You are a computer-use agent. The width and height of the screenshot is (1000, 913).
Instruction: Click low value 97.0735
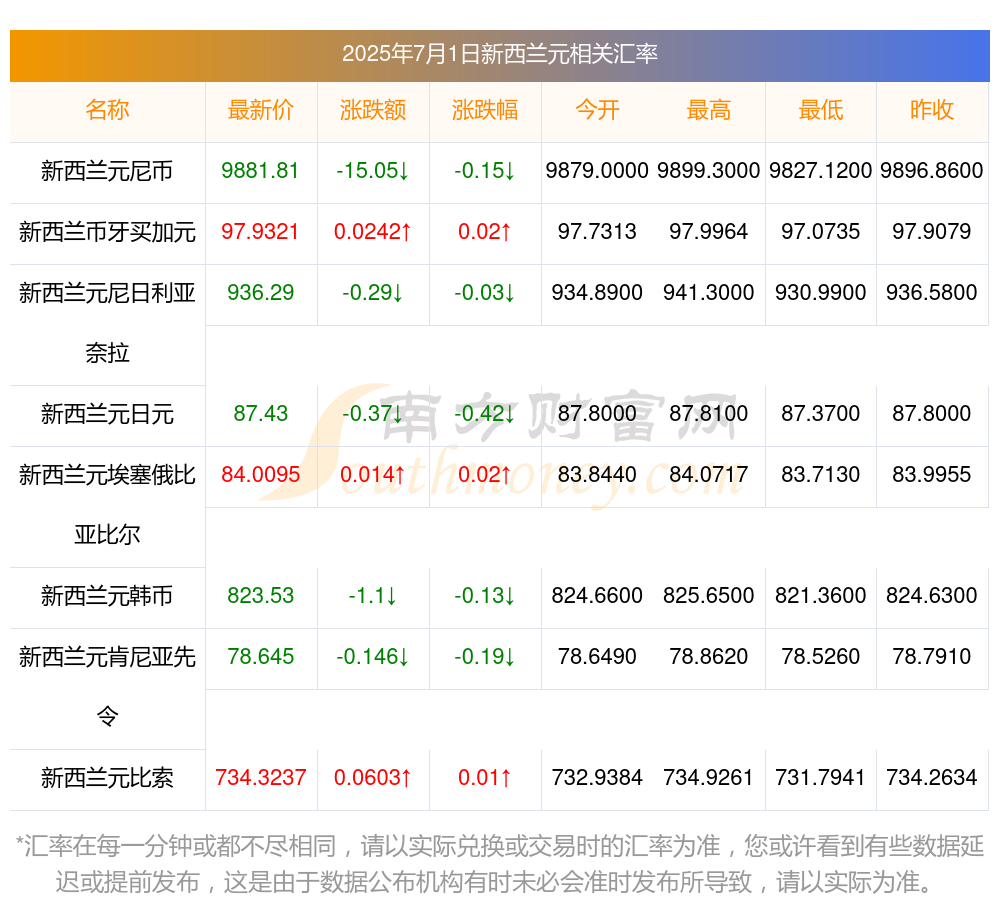[820, 231]
